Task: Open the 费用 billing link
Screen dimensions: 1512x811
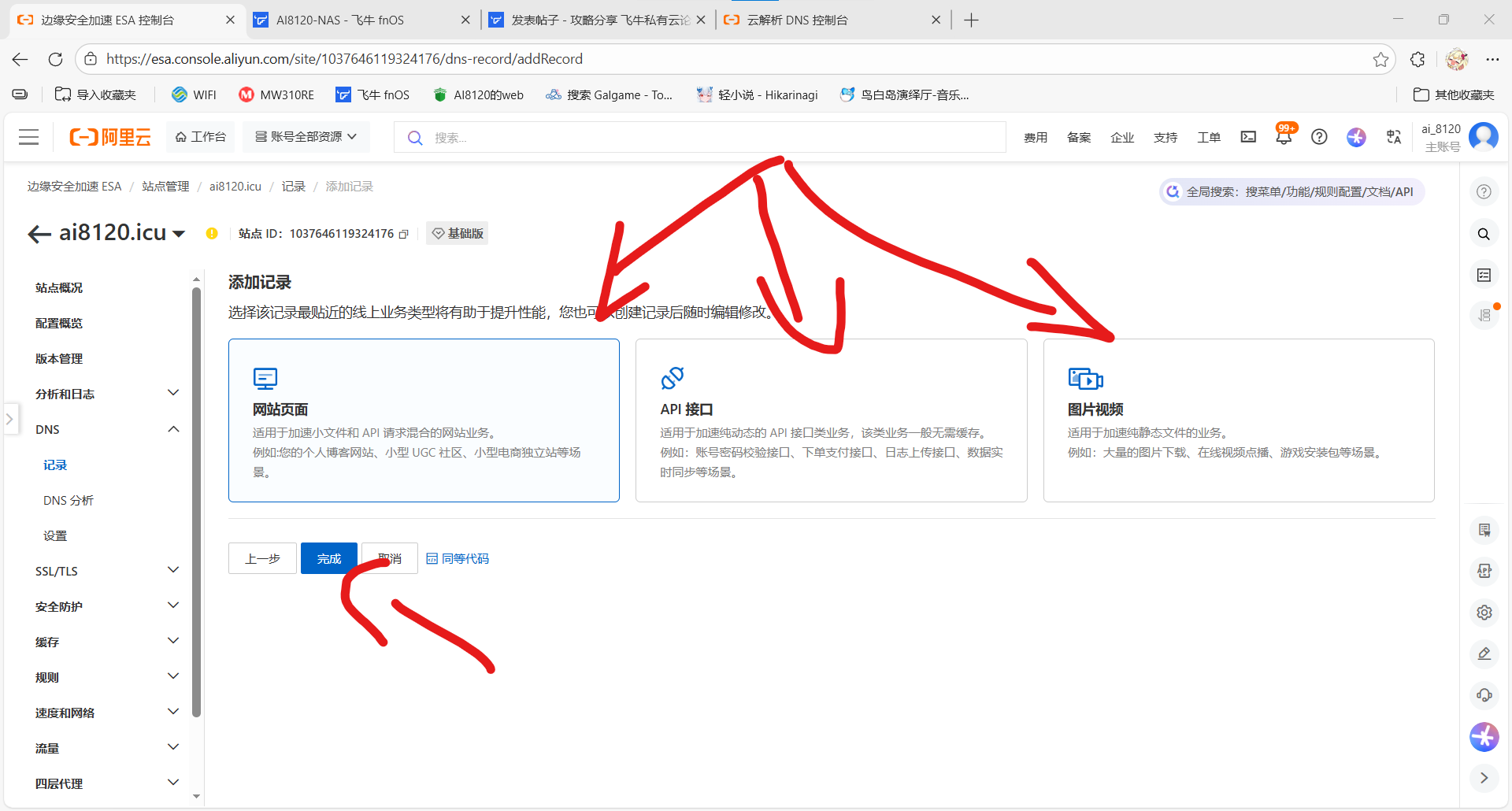Action: (1036, 137)
